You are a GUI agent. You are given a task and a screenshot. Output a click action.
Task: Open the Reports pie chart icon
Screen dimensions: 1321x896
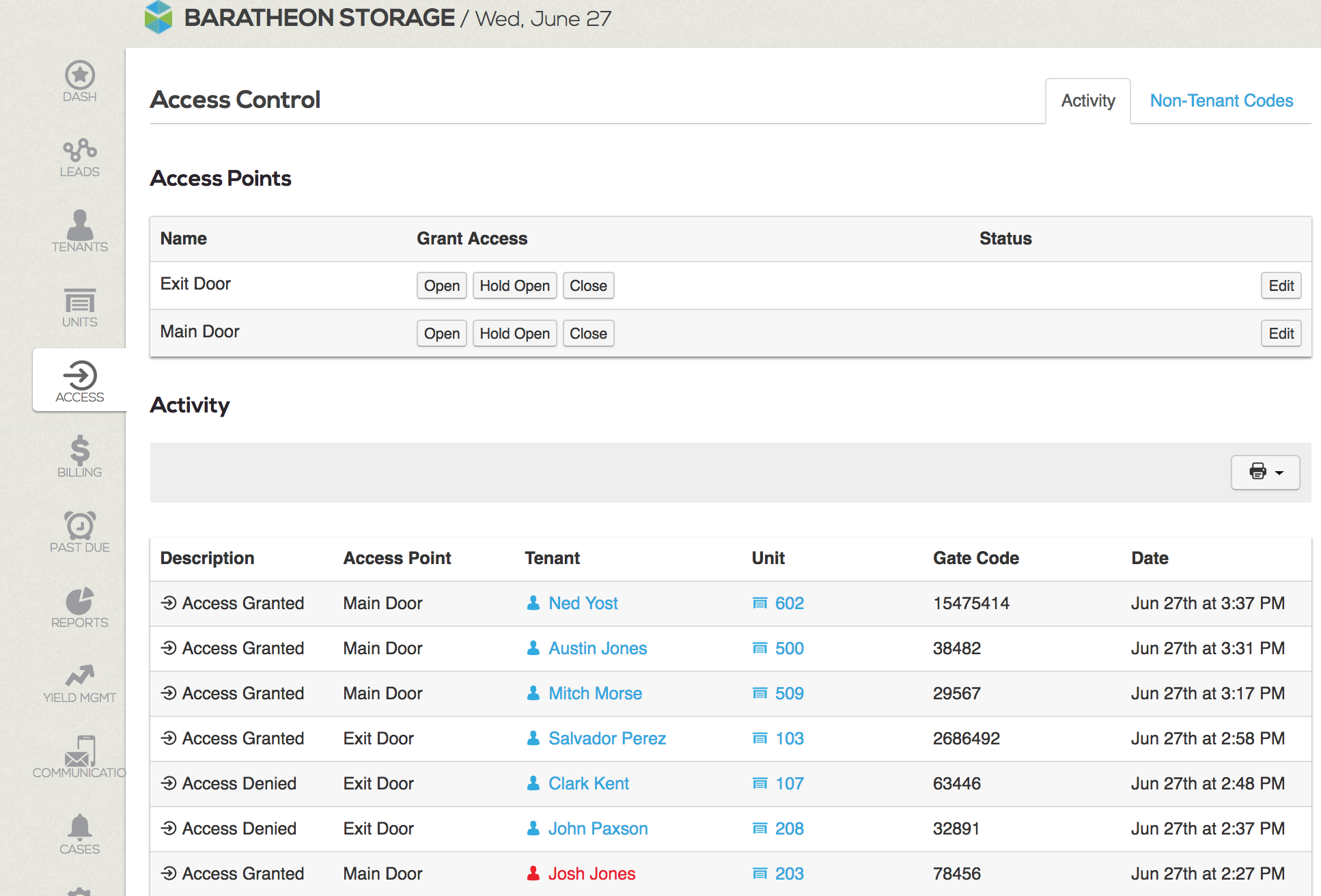(79, 607)
